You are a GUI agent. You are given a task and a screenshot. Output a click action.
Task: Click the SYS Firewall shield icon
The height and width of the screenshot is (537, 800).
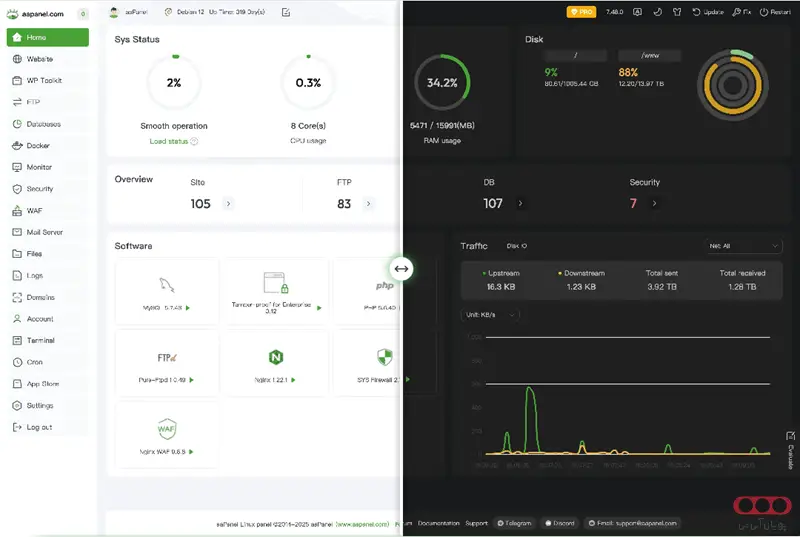click(385, 357)
